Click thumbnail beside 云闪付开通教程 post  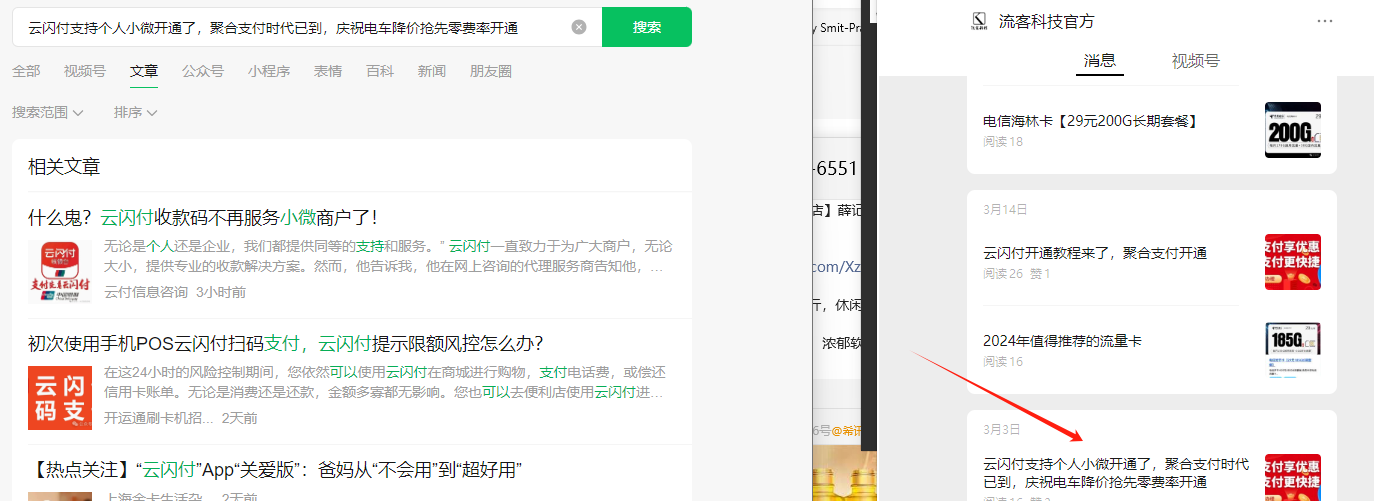[1293, 262]
